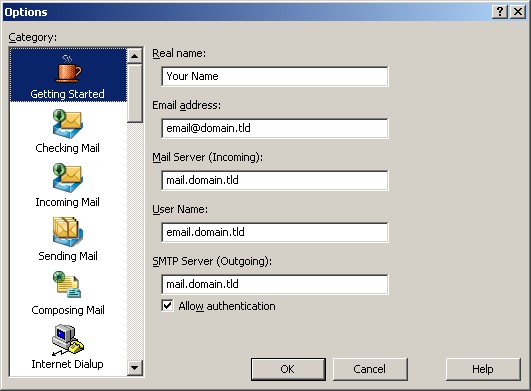Screen dimensions: 531x391
Task: Click into the Real name field
Action: 275,76
